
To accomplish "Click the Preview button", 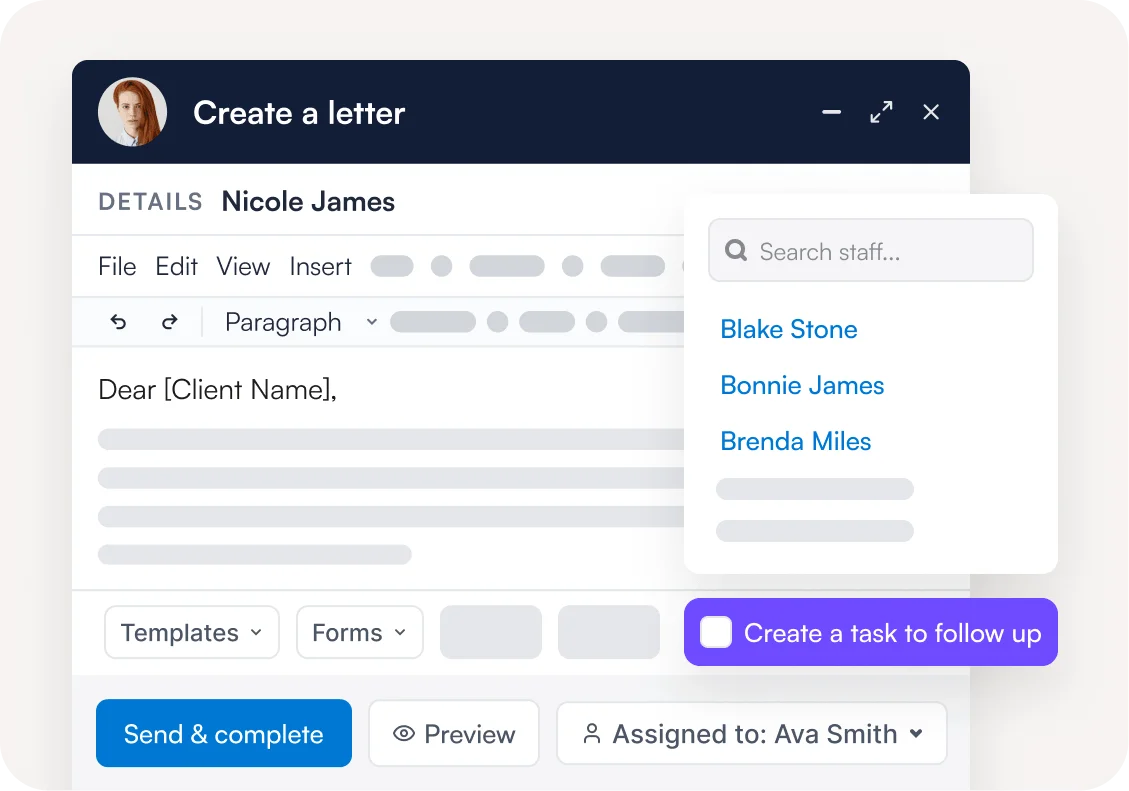I will (x=454, y=733).
